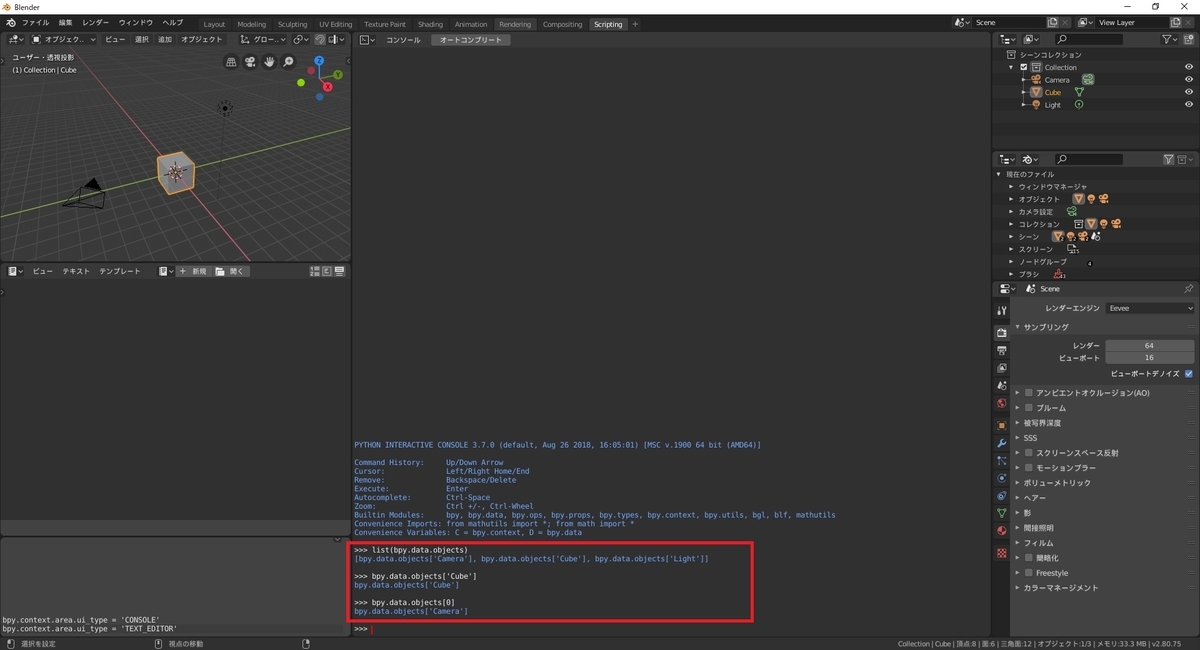This screenshot has width=1200, height=650.
Task: Open the Object Constraints tab icon
Action: tap(1002, 496)
